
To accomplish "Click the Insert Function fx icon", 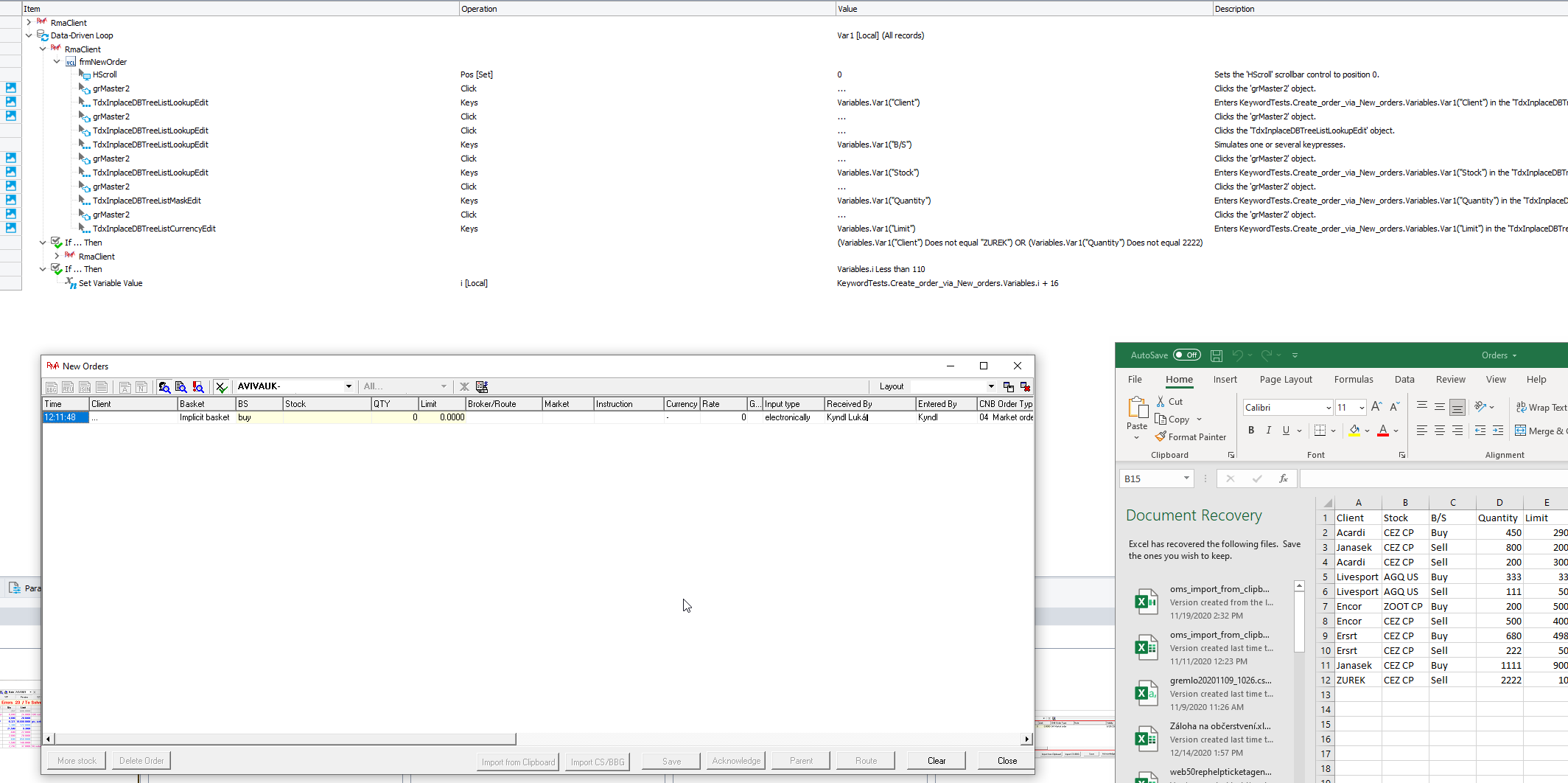I will pyautogui.click(x=1283, y=478).
